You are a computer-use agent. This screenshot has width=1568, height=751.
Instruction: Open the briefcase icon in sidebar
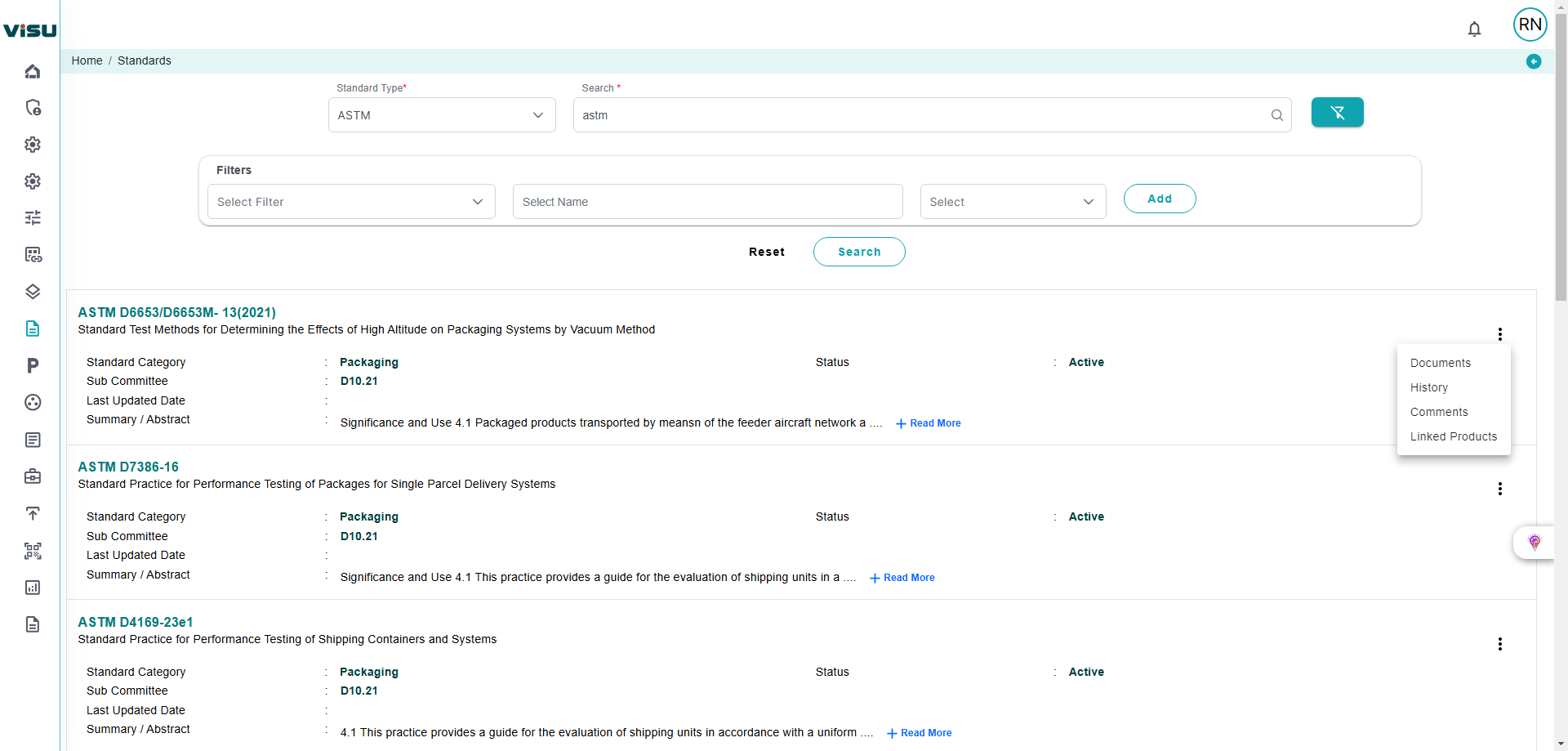point(33,476)
